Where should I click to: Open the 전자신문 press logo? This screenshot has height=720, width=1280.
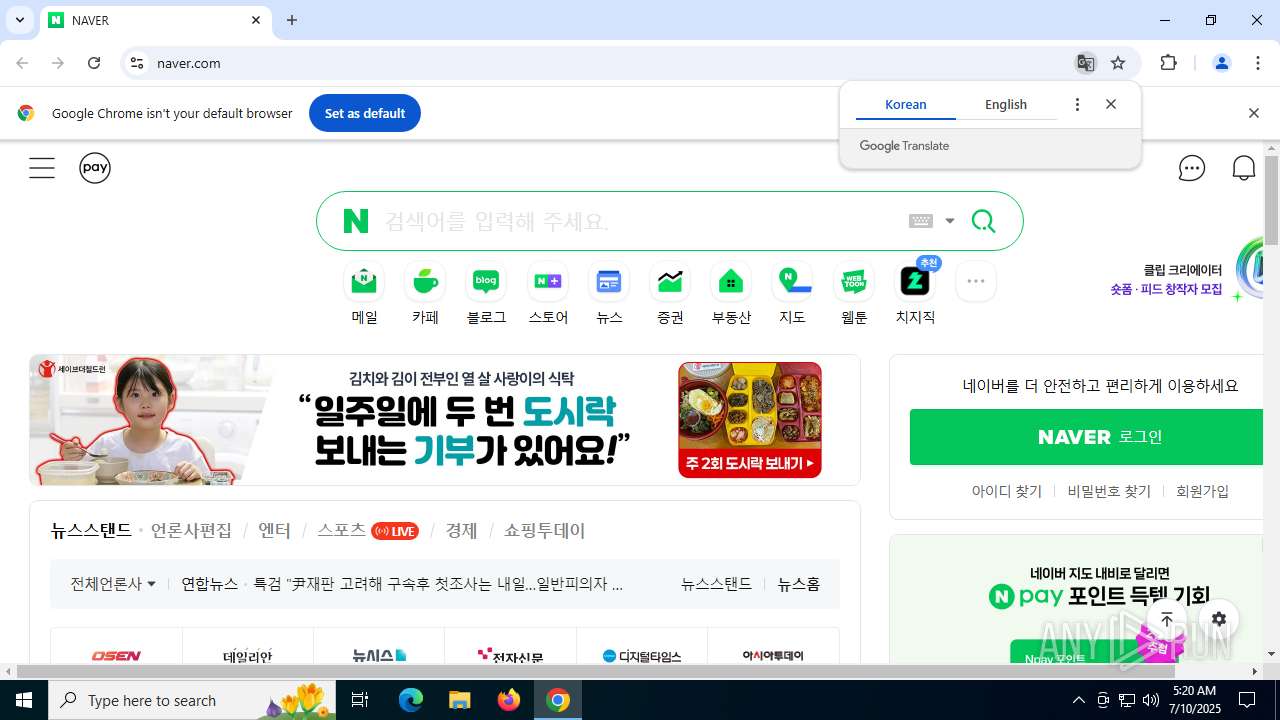[510, 656]
